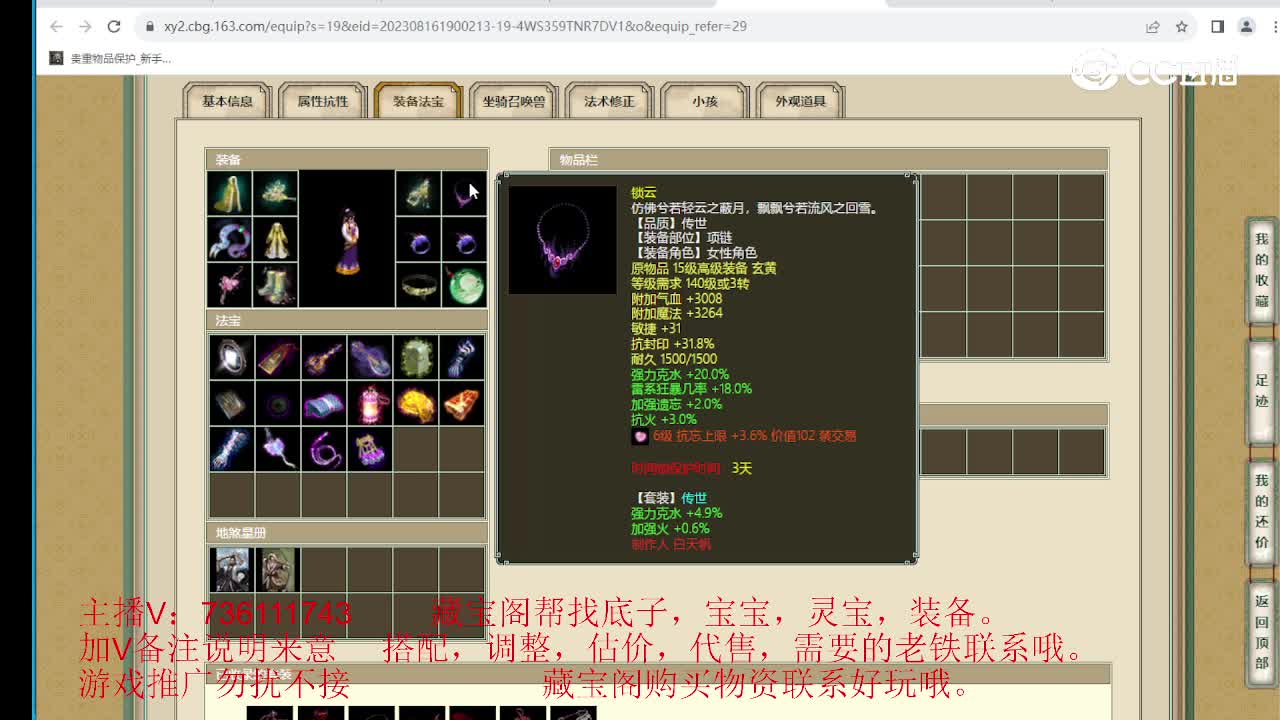Select the purple tassel charm treasure icon

click(x=277, y=449)
